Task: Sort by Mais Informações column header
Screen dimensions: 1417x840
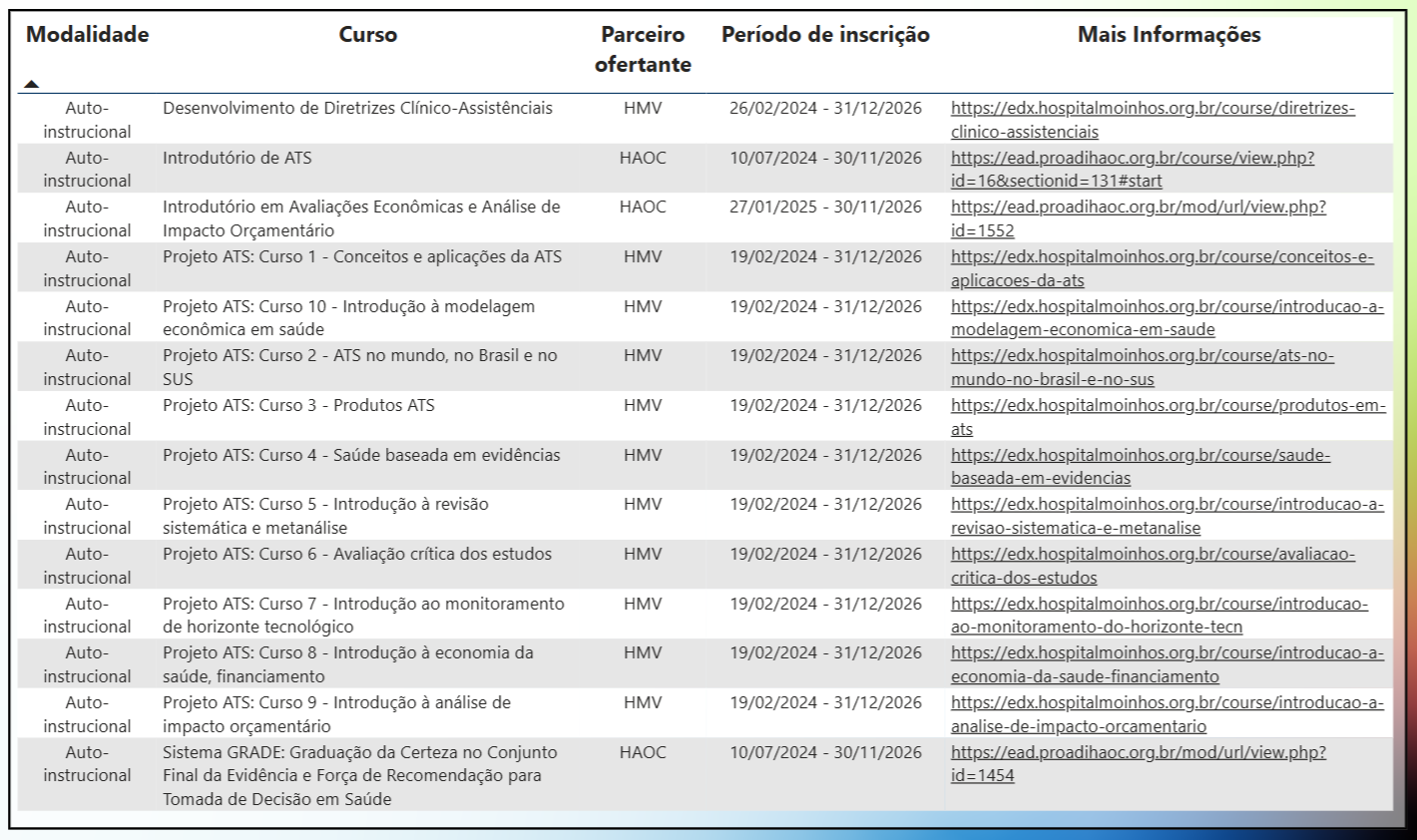Action: 1169,35
